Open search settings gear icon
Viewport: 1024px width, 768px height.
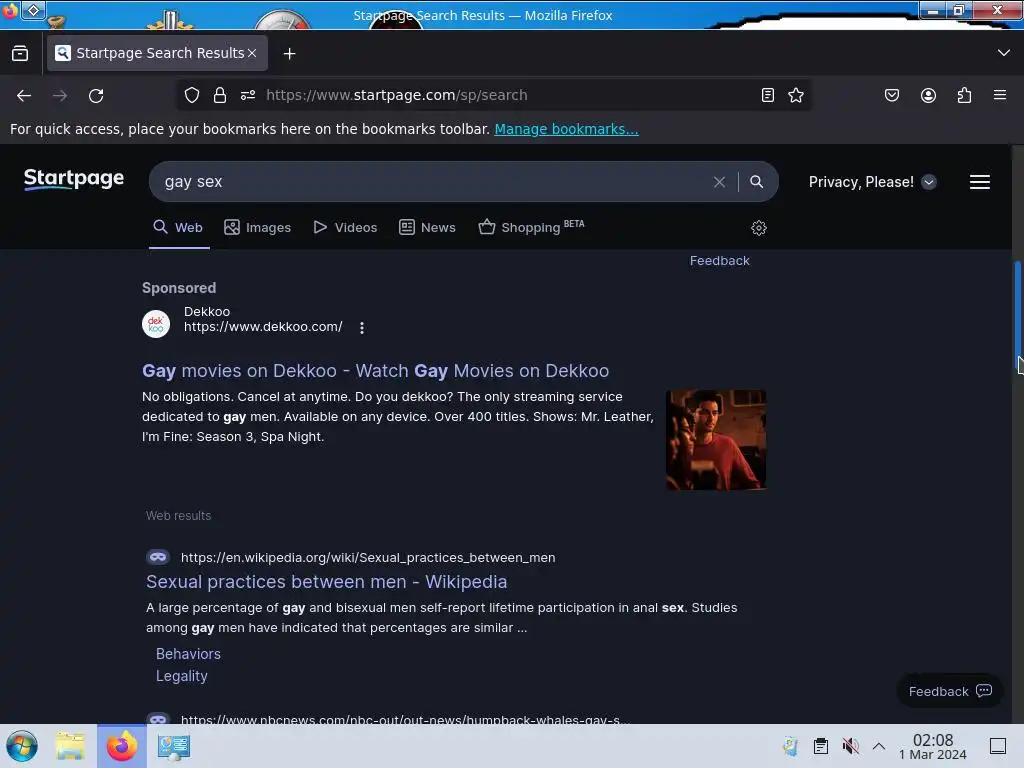coord(758,228)
